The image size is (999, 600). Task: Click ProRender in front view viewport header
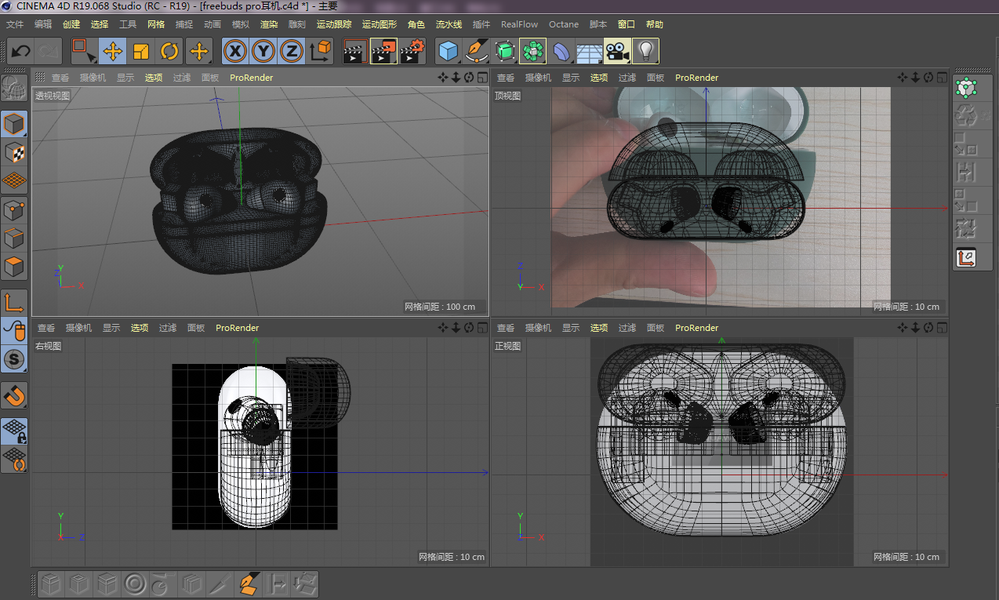coord(696,328)
